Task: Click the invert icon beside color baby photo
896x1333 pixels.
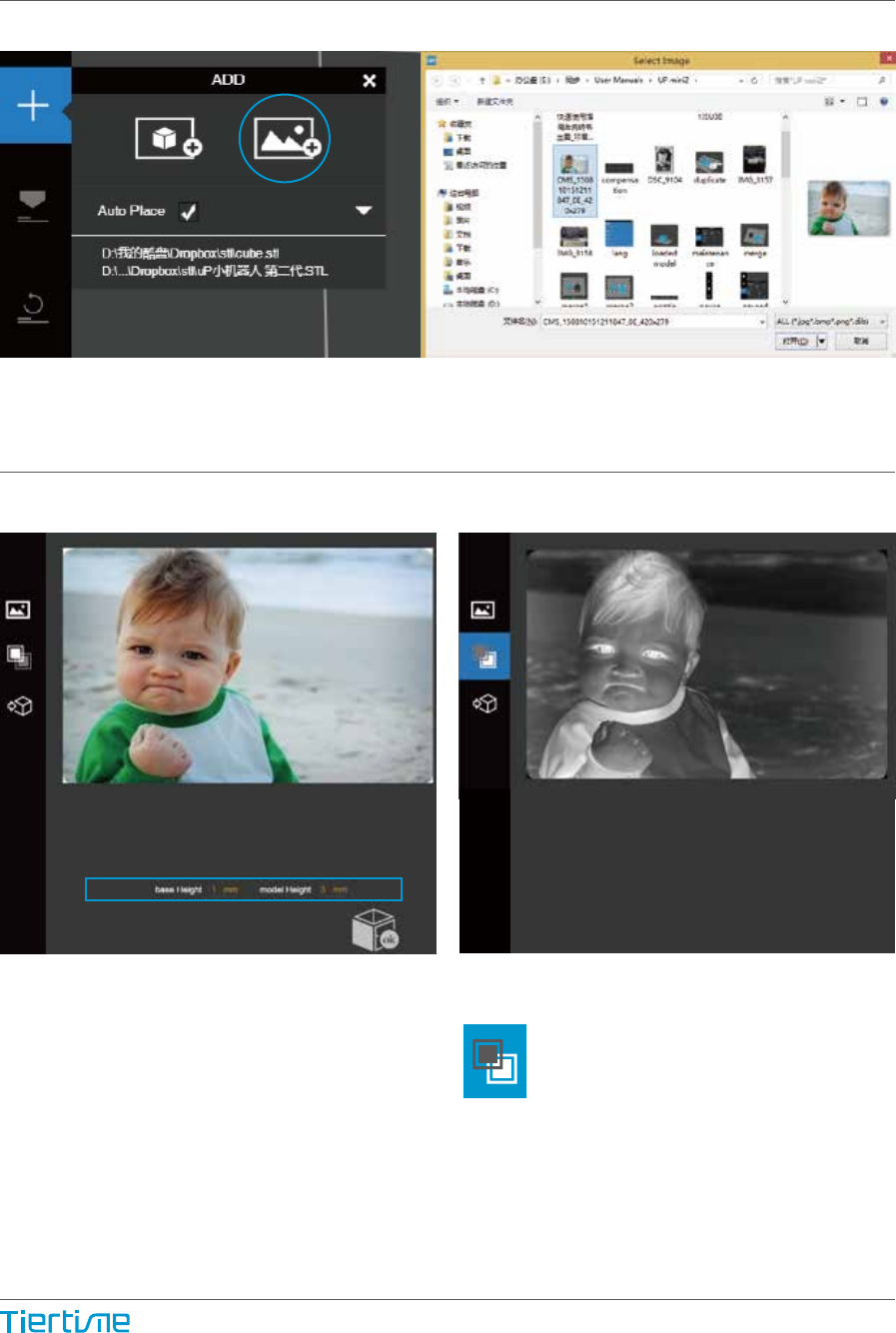Action: (19, 657)
